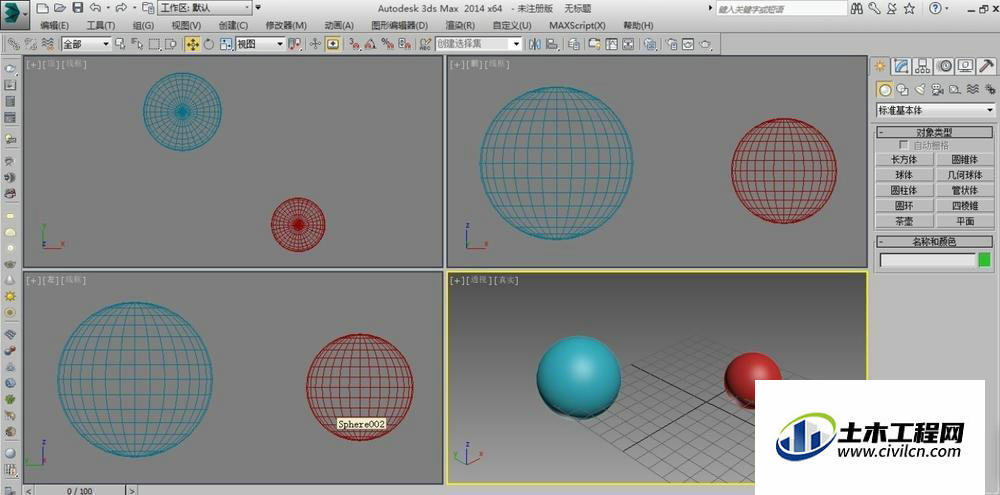Click the 圆柱体 cylinder button
Viewport: 1000px width, 495px height.
(904, 190)
